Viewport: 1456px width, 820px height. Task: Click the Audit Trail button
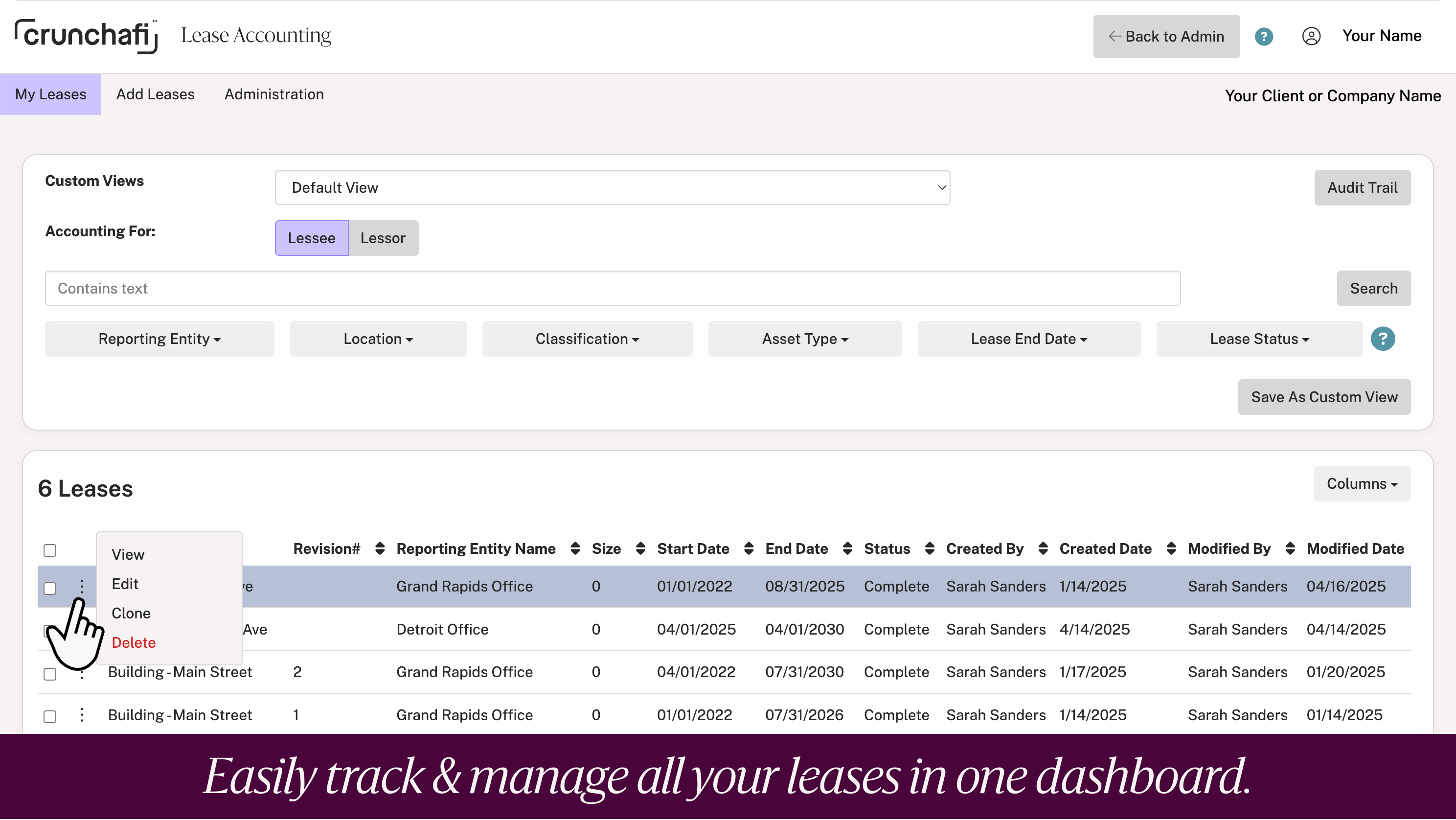pos(1362,187)
